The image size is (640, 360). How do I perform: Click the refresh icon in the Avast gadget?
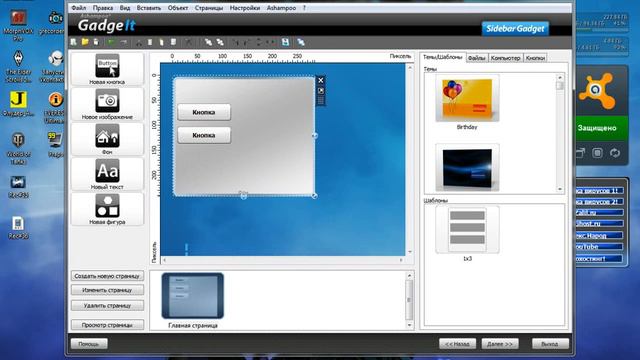pos(615,153)
